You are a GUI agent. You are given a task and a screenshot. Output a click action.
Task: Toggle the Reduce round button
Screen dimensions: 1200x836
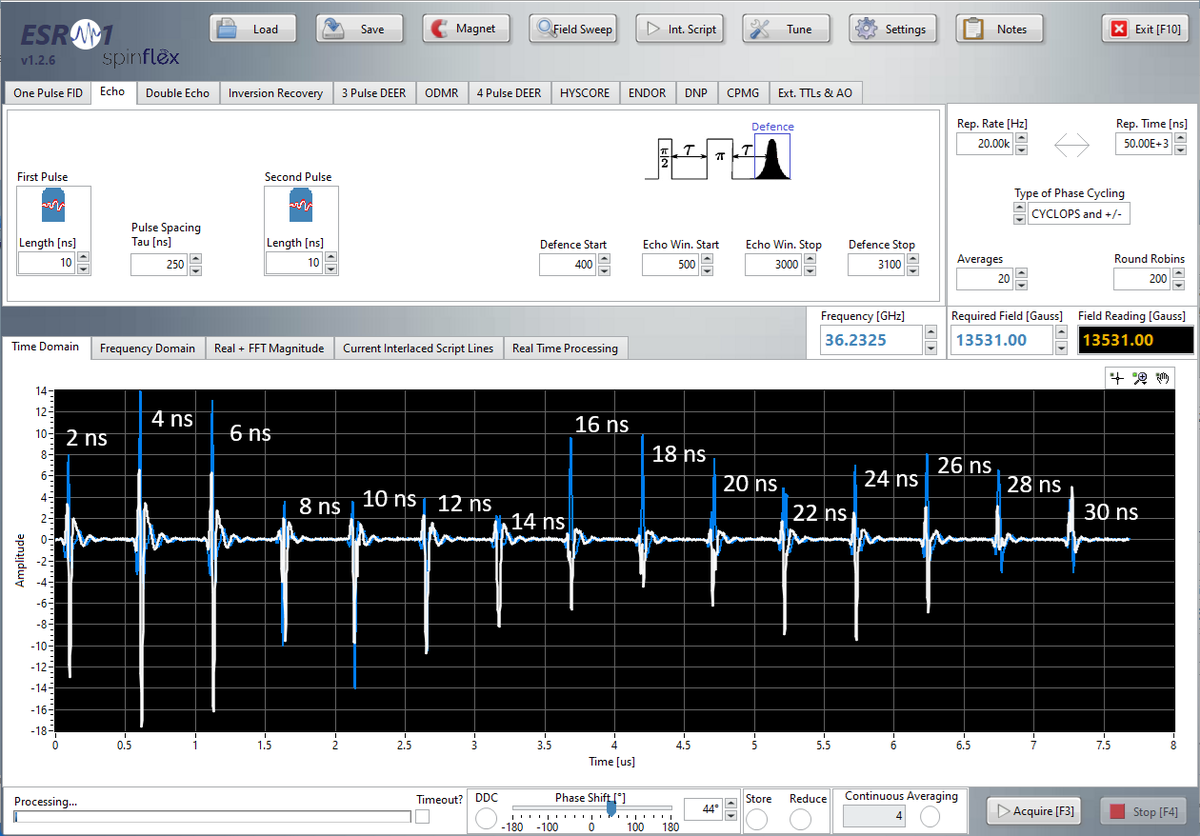801,818
